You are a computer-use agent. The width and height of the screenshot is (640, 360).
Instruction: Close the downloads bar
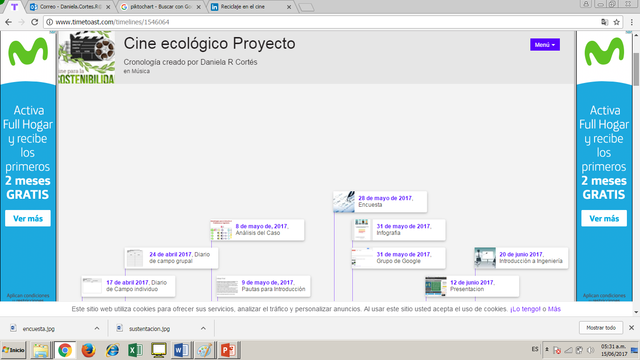tap(631, 328)
